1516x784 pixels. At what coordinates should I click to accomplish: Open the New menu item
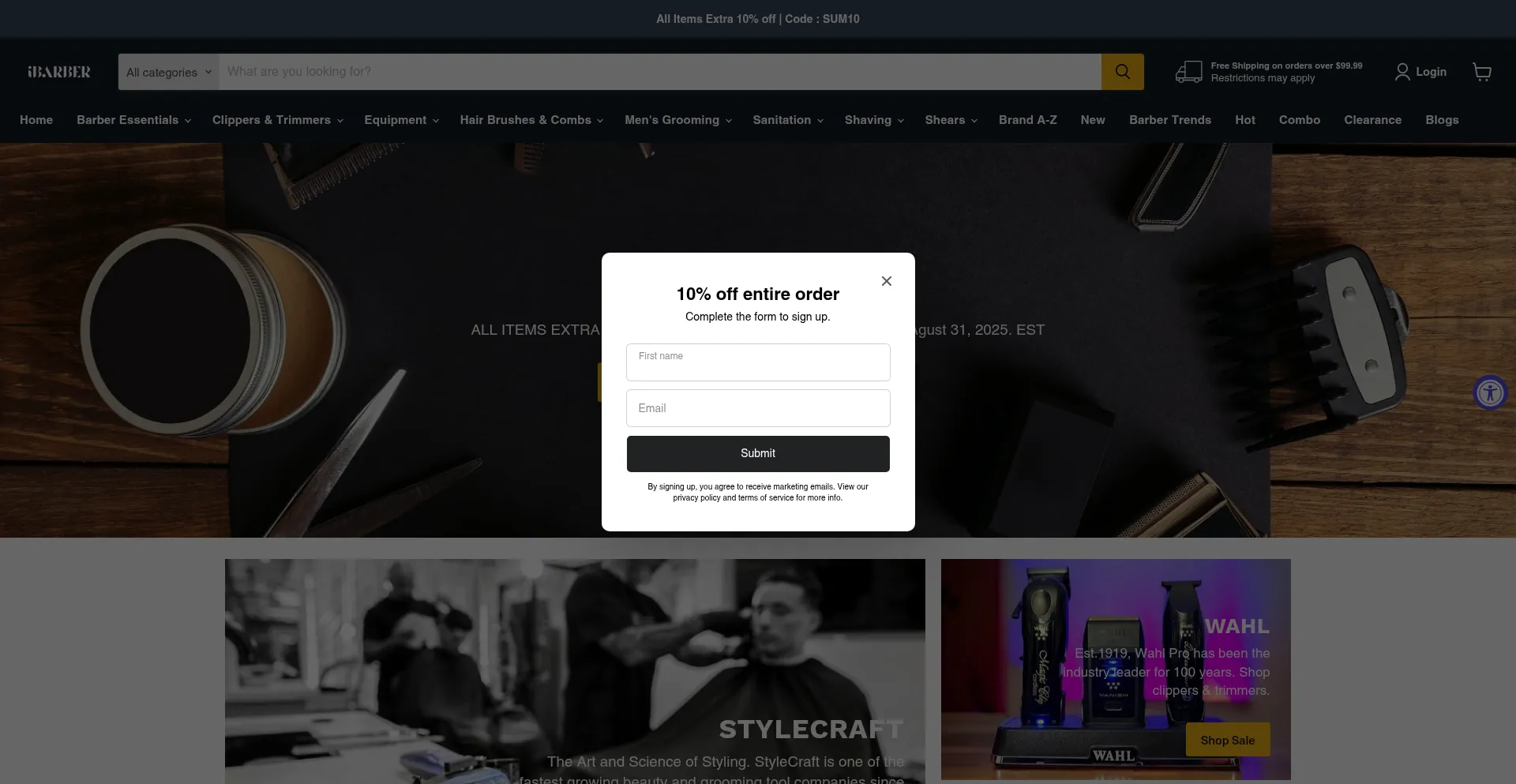[x=1093, y=120]
